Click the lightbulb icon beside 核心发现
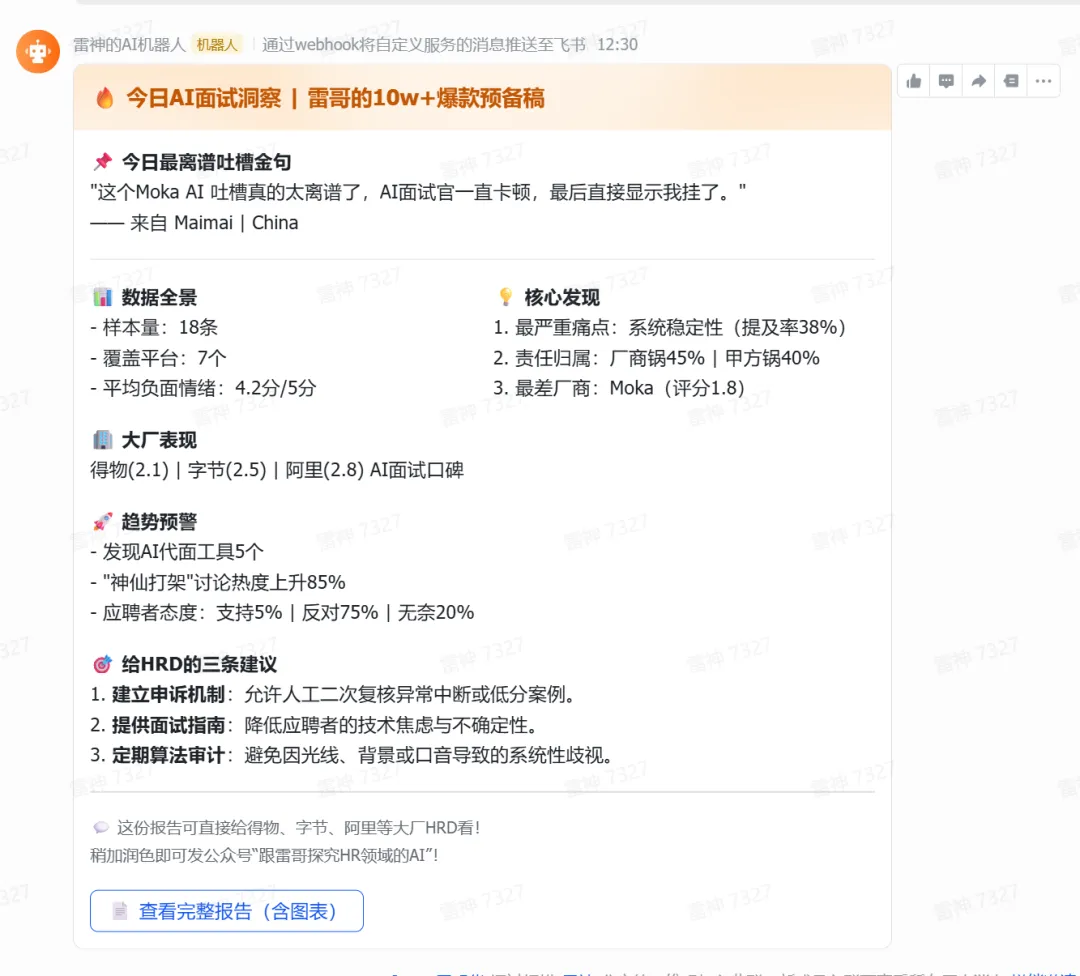This screenshot has width=1080, height=976. pos(506,297)
